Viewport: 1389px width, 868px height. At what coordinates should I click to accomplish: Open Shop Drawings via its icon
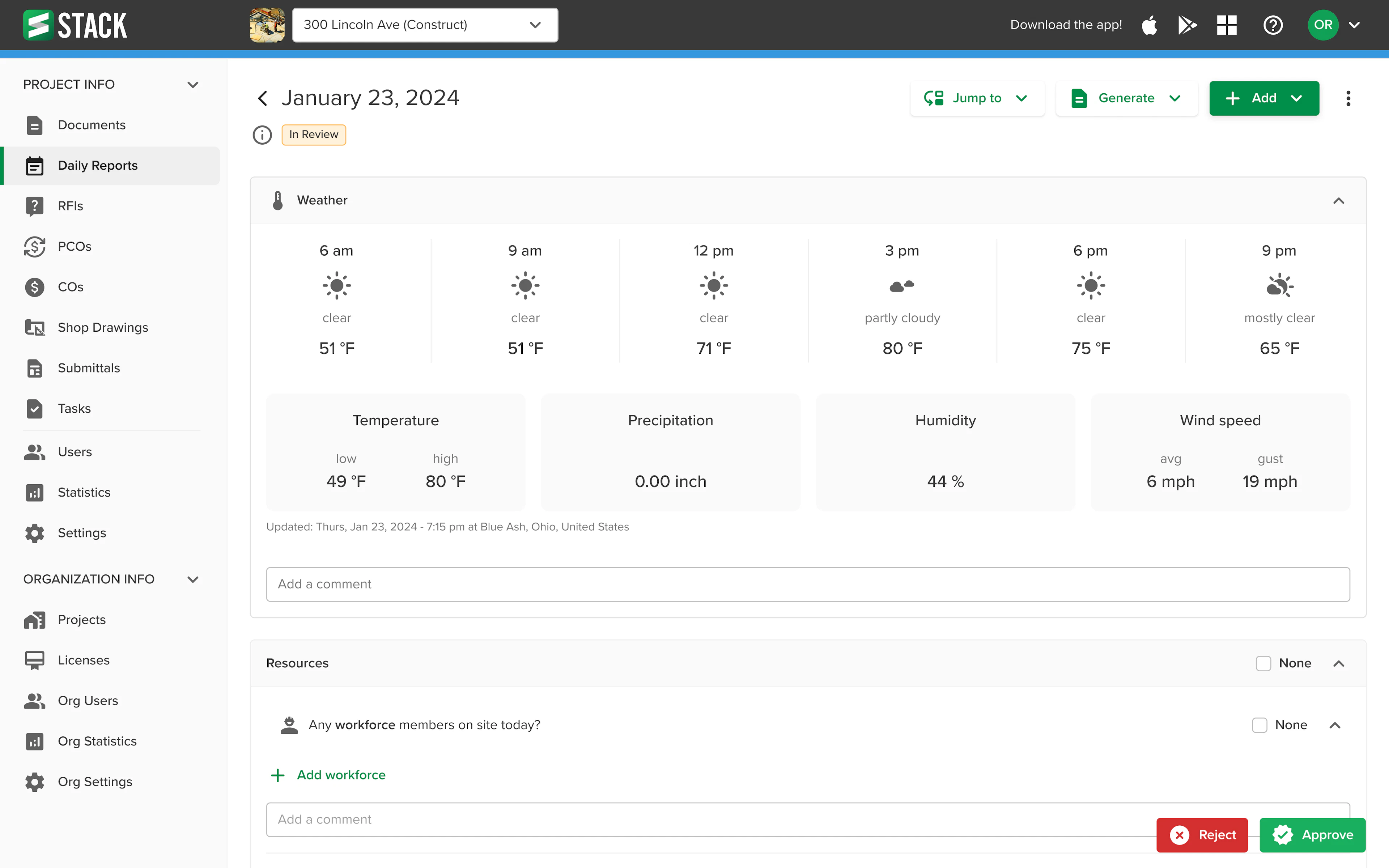pyautogui.click(x=34, y=327)
